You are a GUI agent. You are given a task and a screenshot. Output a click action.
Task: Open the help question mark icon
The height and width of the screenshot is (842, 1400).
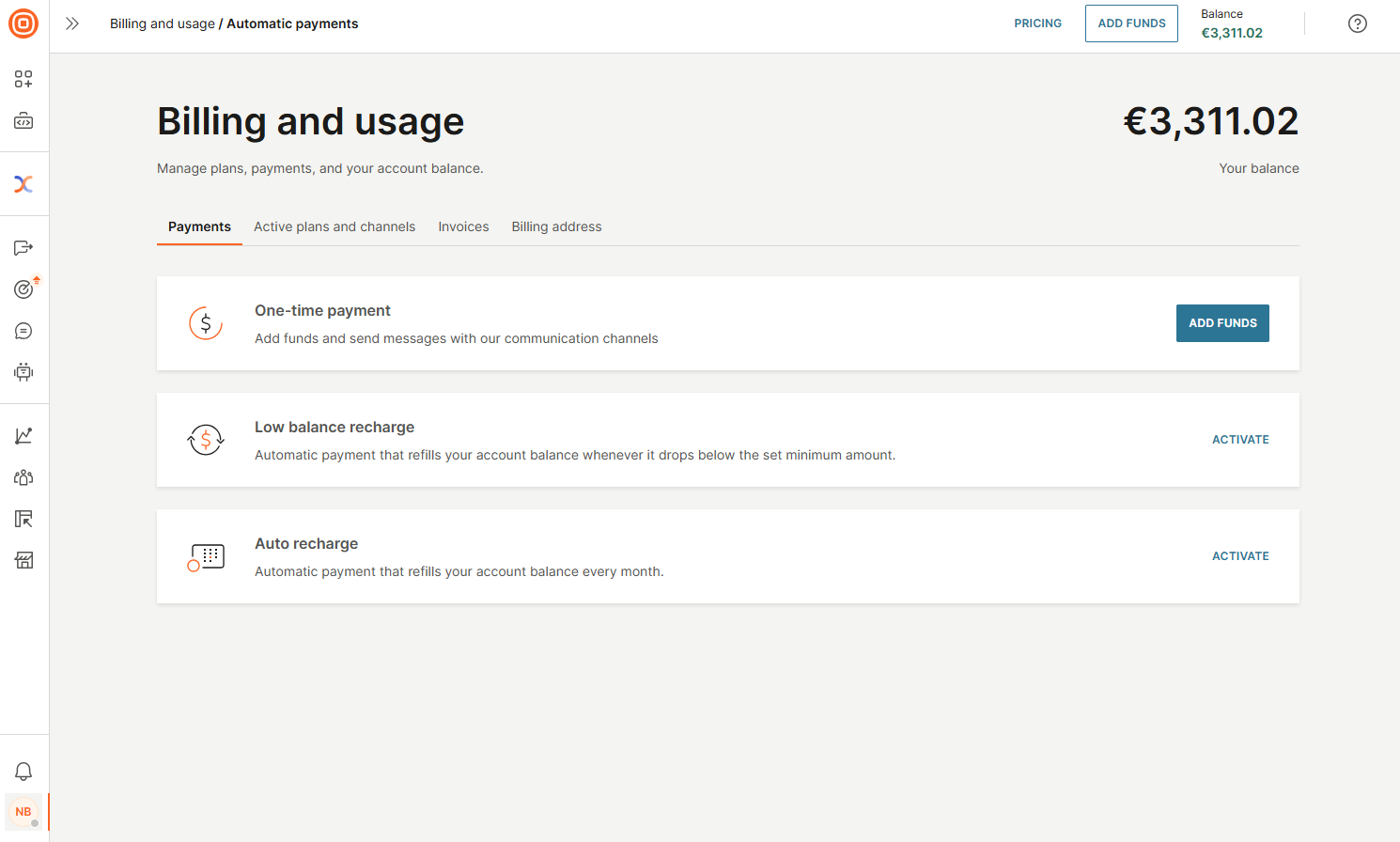tap(1358, 23)
